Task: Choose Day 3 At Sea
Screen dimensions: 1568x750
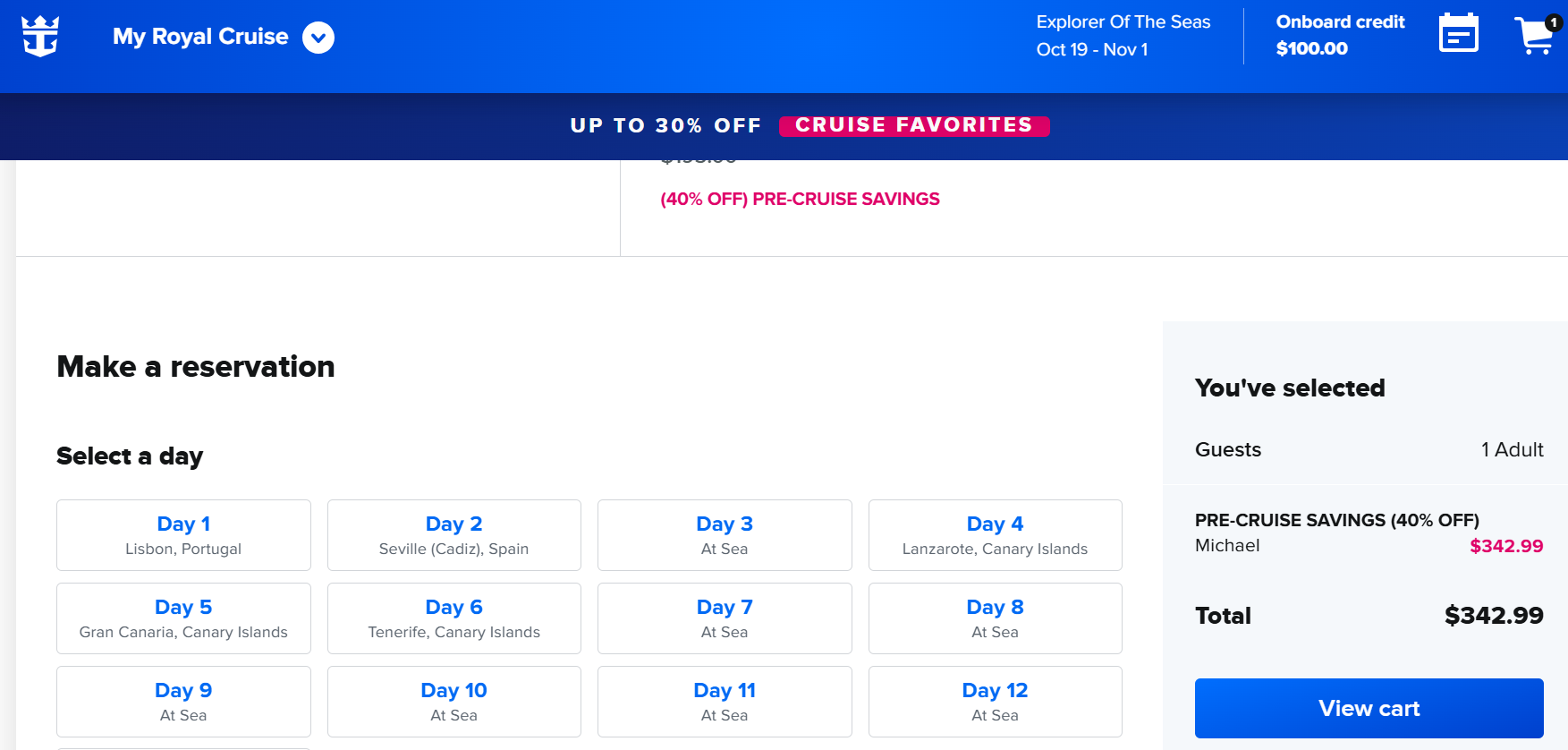Action: [725, 535]
